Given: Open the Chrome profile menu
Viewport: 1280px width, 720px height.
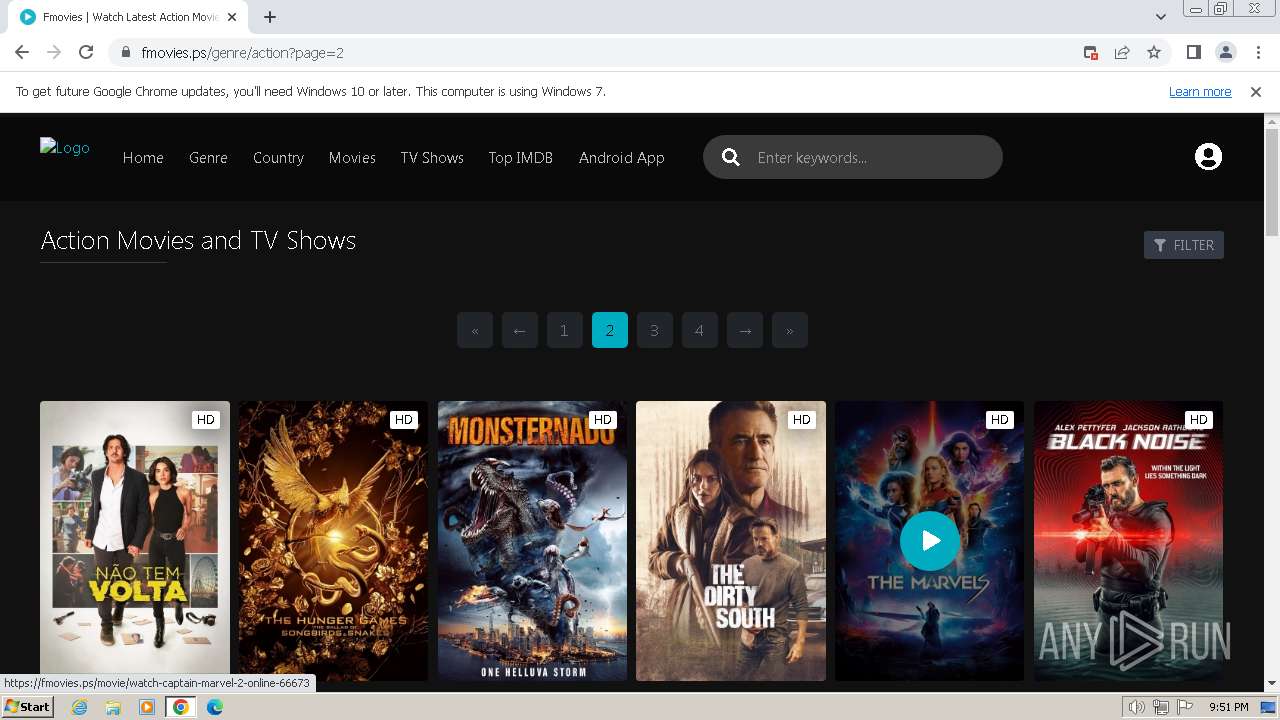Looking at the screenshot, I should pos(1225,52).
